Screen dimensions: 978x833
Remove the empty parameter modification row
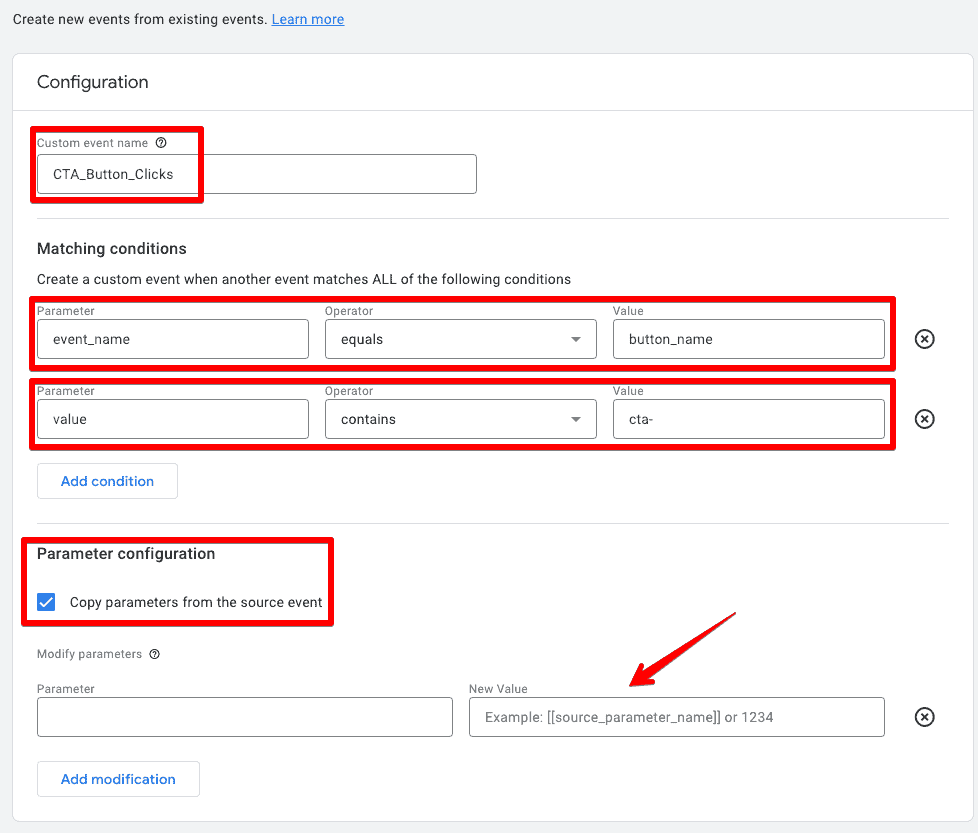[x=924, y=717]
